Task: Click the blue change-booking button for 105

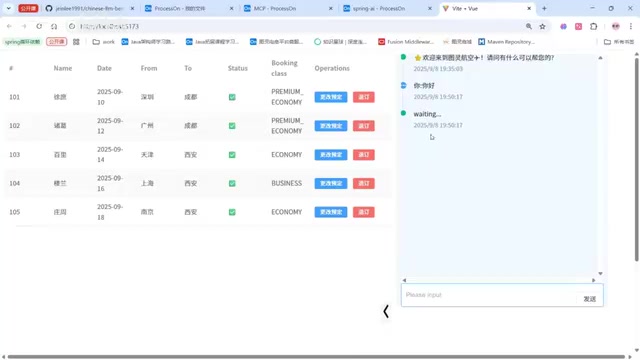Action: (331, 212)
